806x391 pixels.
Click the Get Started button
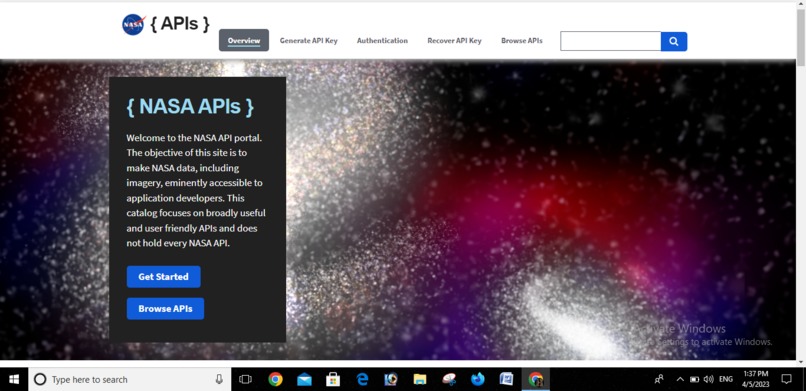coord(163,276)
